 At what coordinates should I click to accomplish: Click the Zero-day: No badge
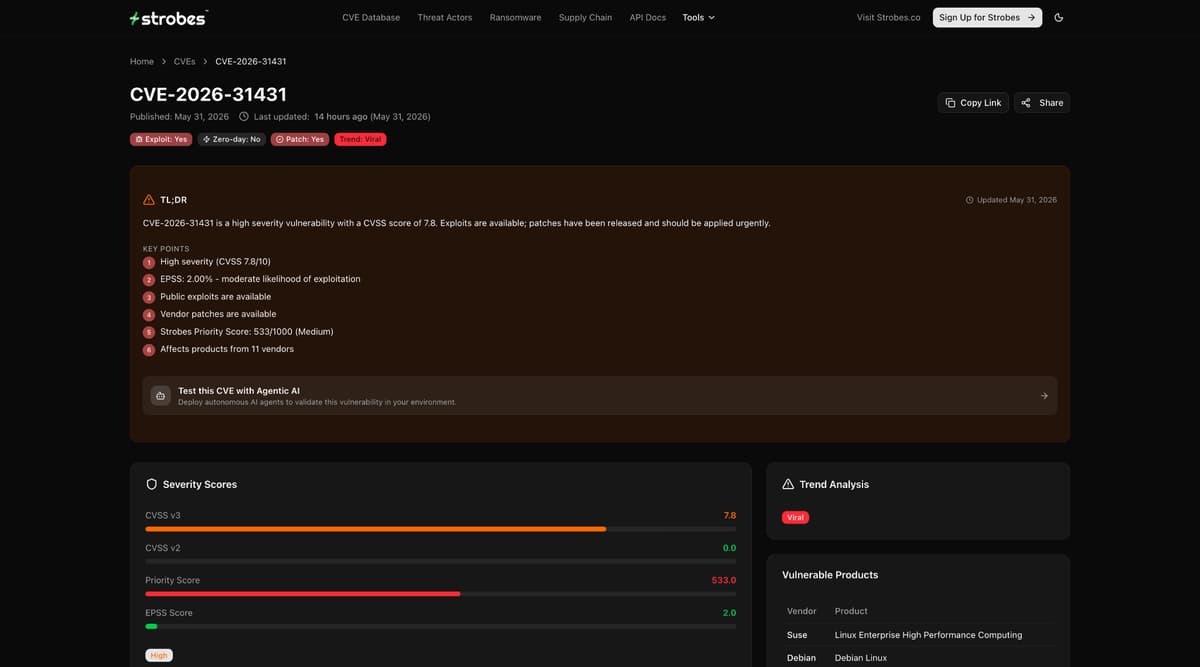pos(231,139)
